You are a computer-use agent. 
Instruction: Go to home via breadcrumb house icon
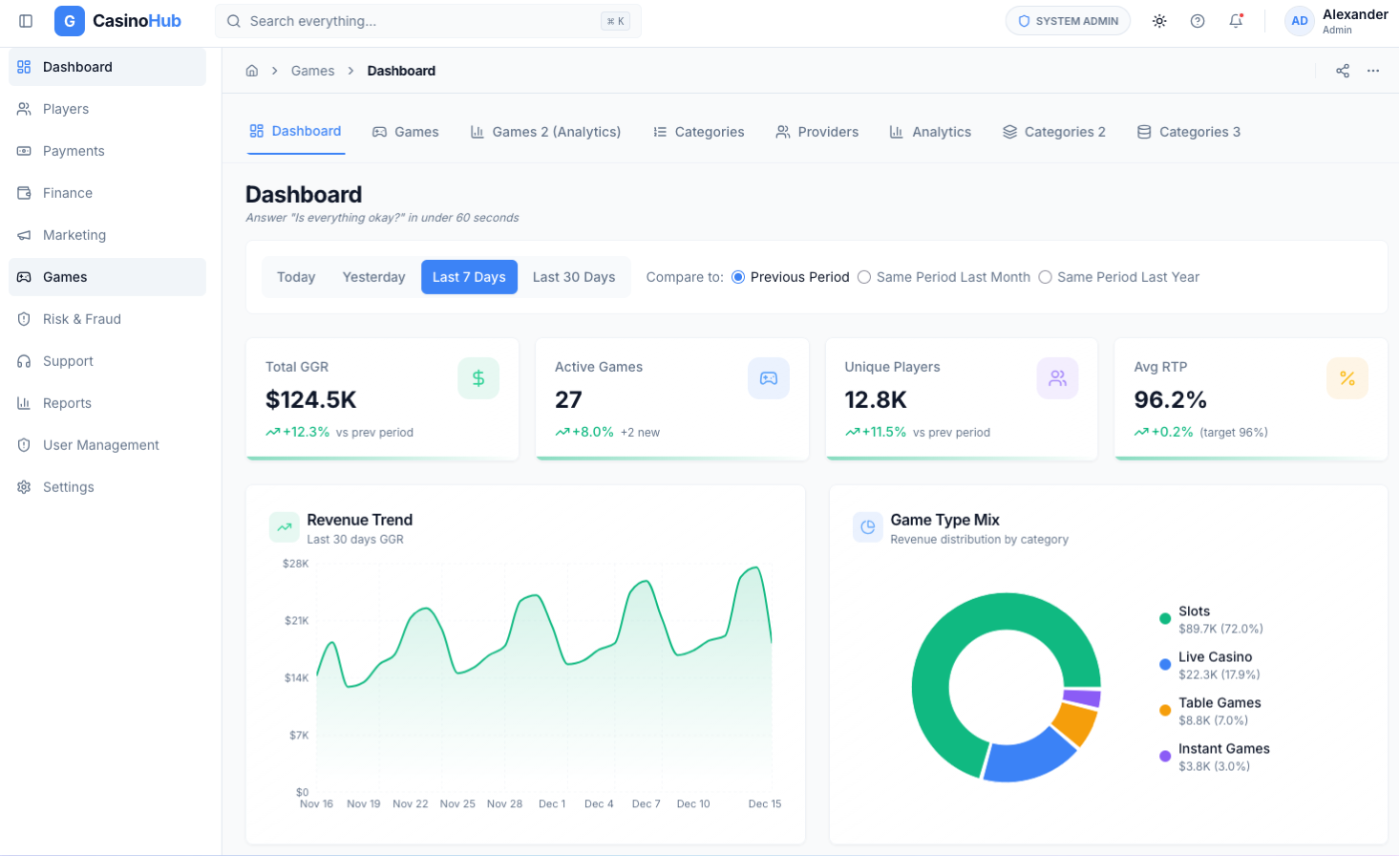252,71
